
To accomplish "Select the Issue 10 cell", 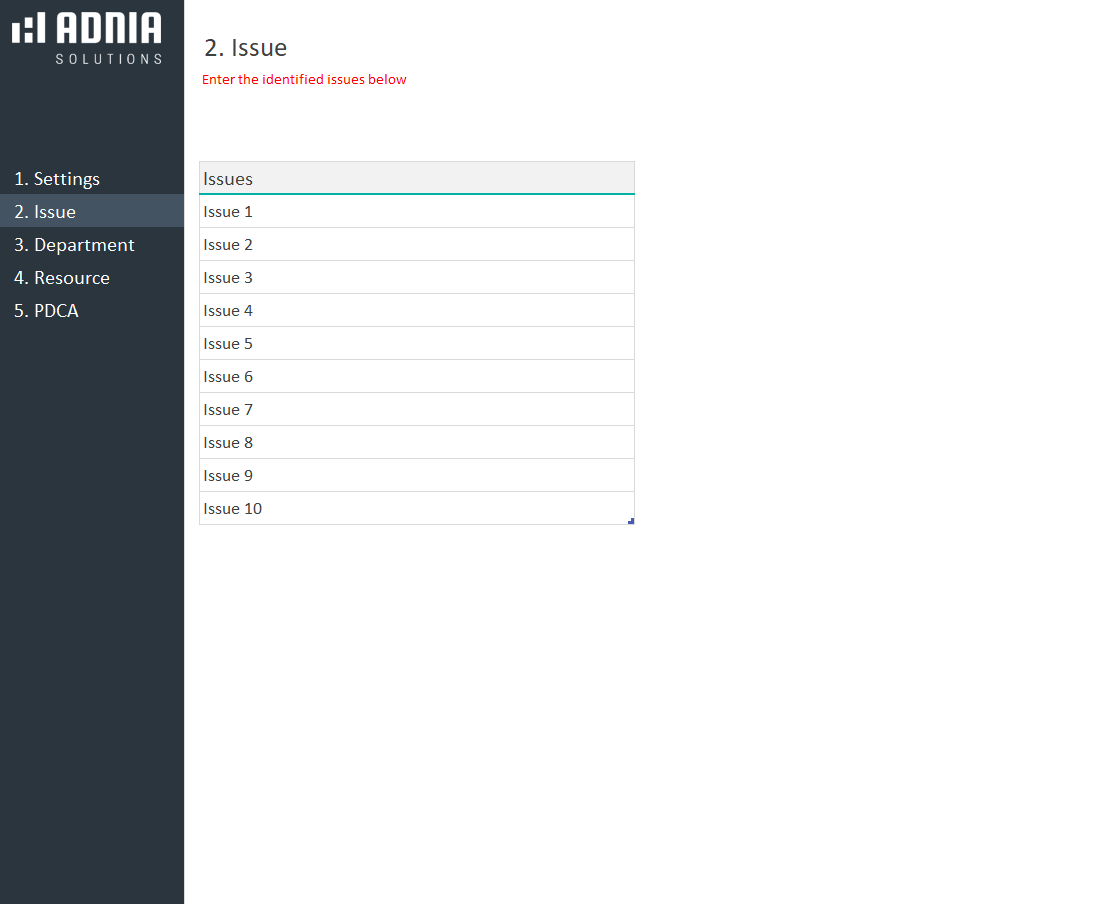I will click(416, 509).
